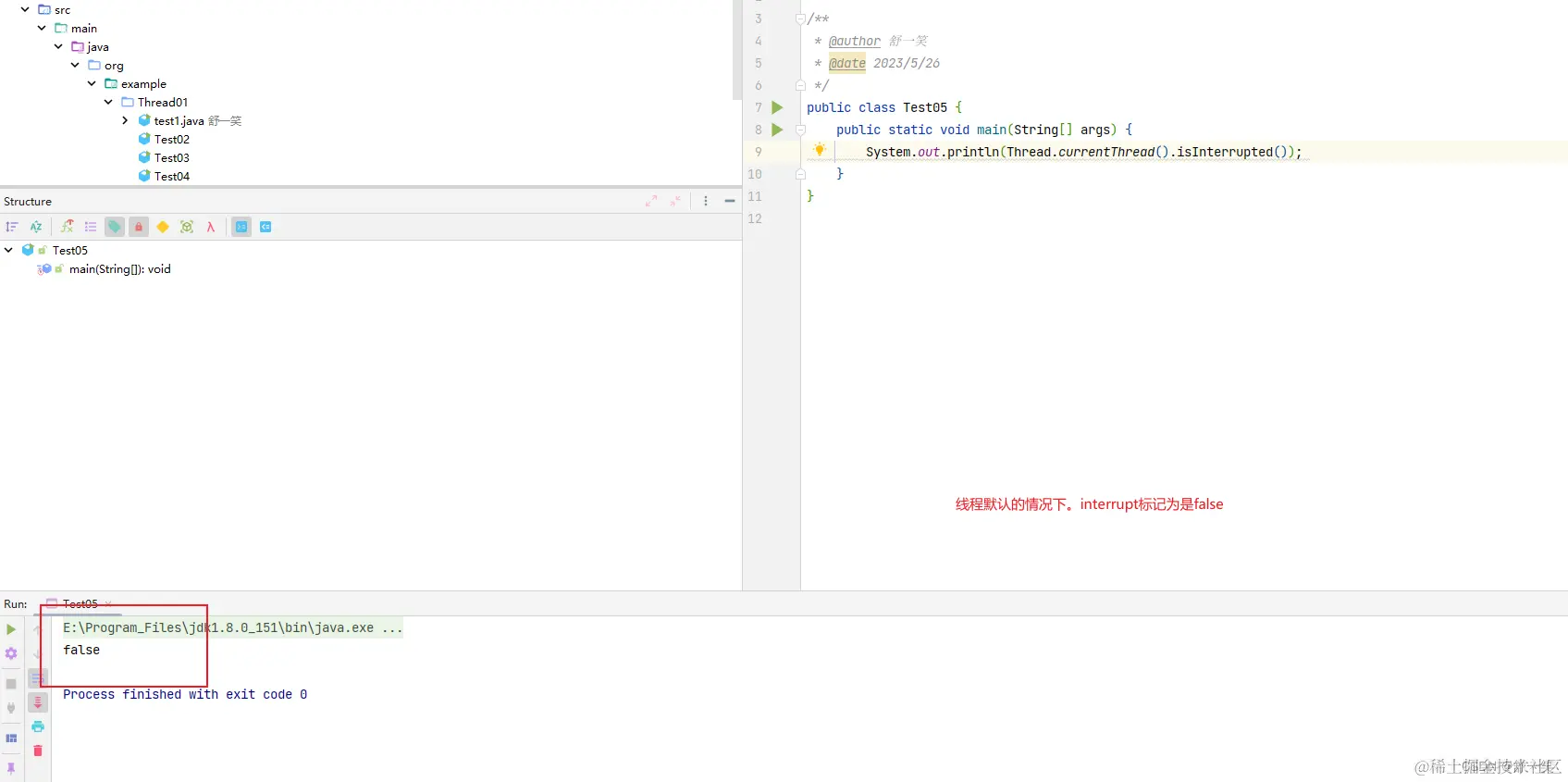Collapse the example package

(92, 83)
